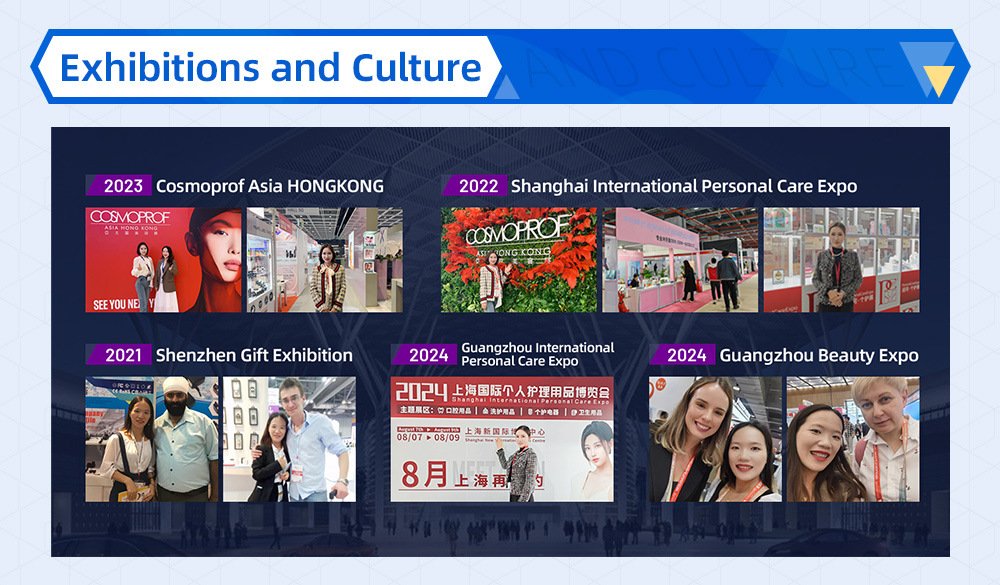Click the "2023" year badge
Viewport: 1000px width, 585px height.
[x=119, y=186]
